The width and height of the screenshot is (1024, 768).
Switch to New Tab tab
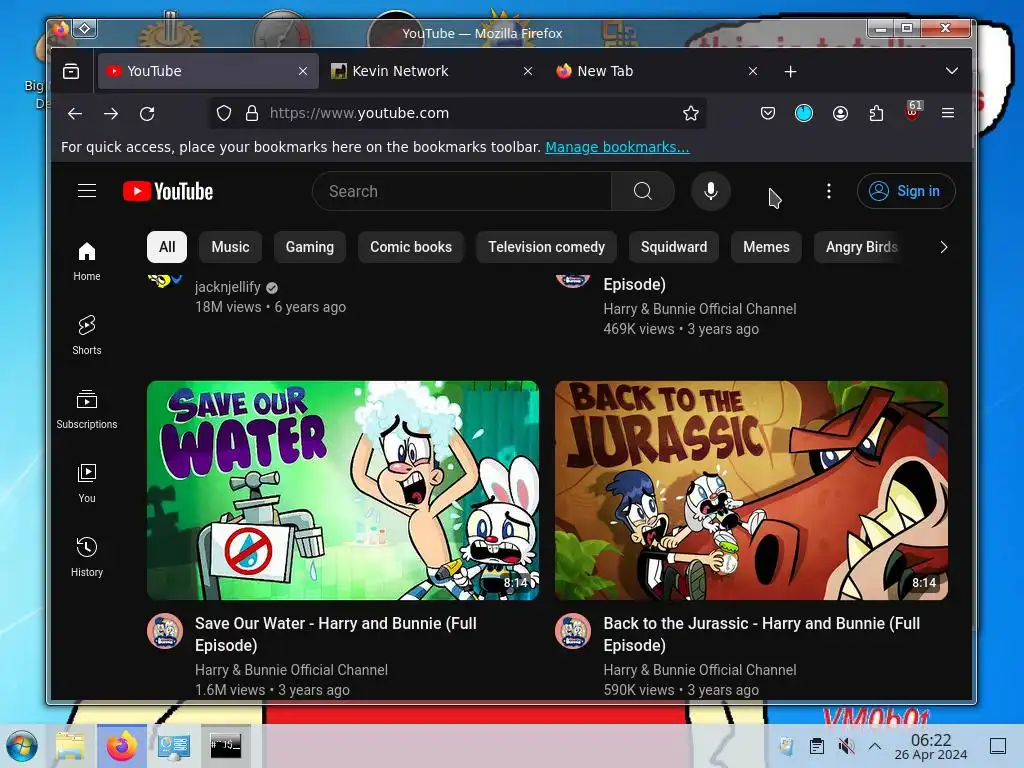(658, 71)
